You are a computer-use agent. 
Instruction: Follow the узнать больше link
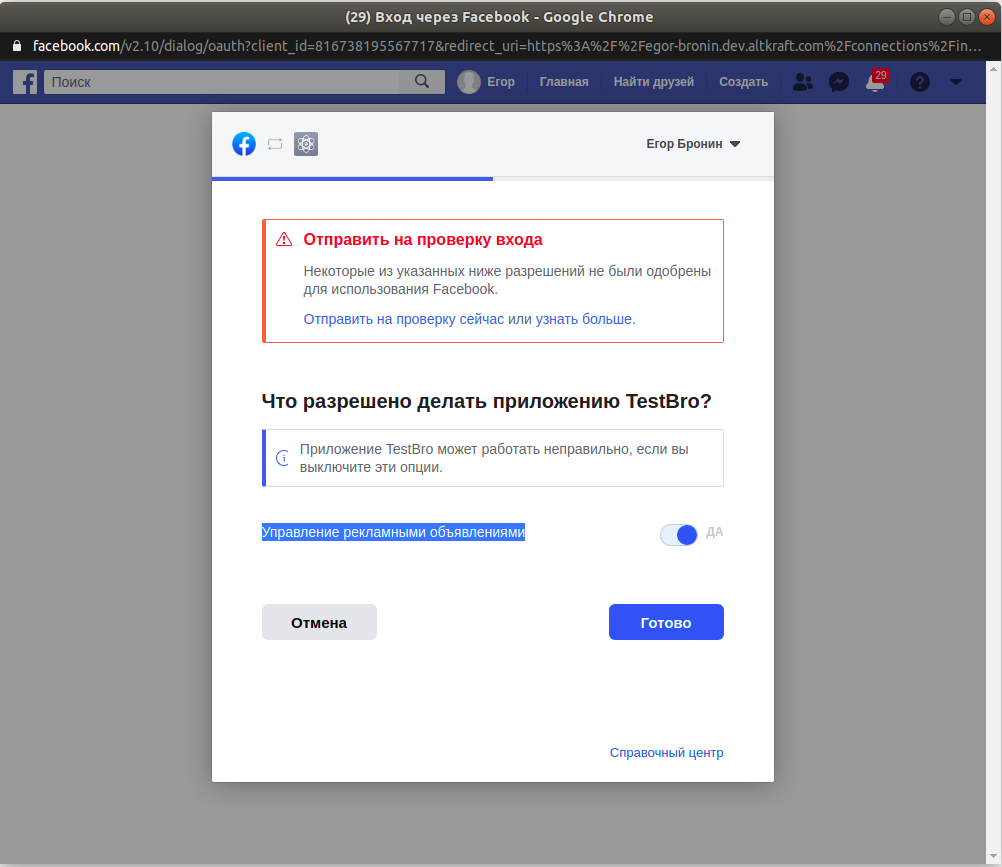pos(583,319)
